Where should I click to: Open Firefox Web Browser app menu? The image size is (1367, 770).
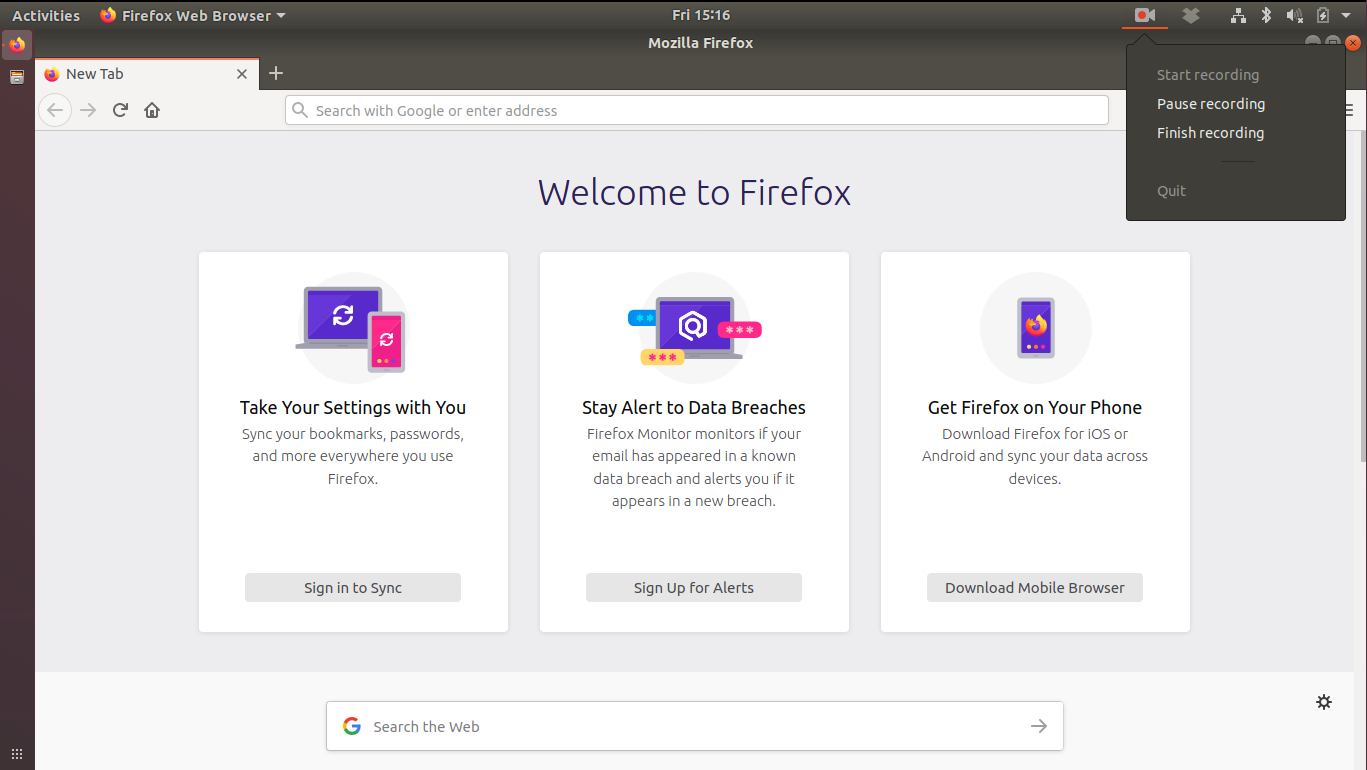click(193, 15)
